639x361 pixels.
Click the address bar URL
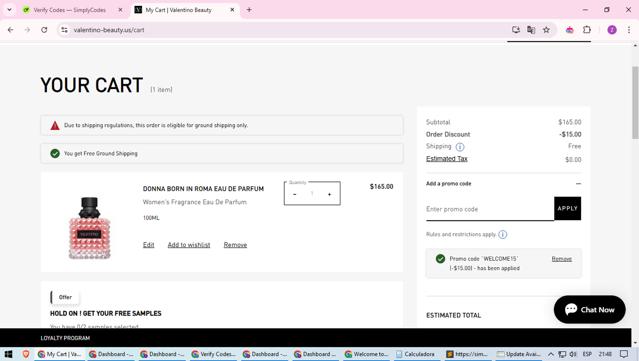pyautogui.click(x=109, y=30)
